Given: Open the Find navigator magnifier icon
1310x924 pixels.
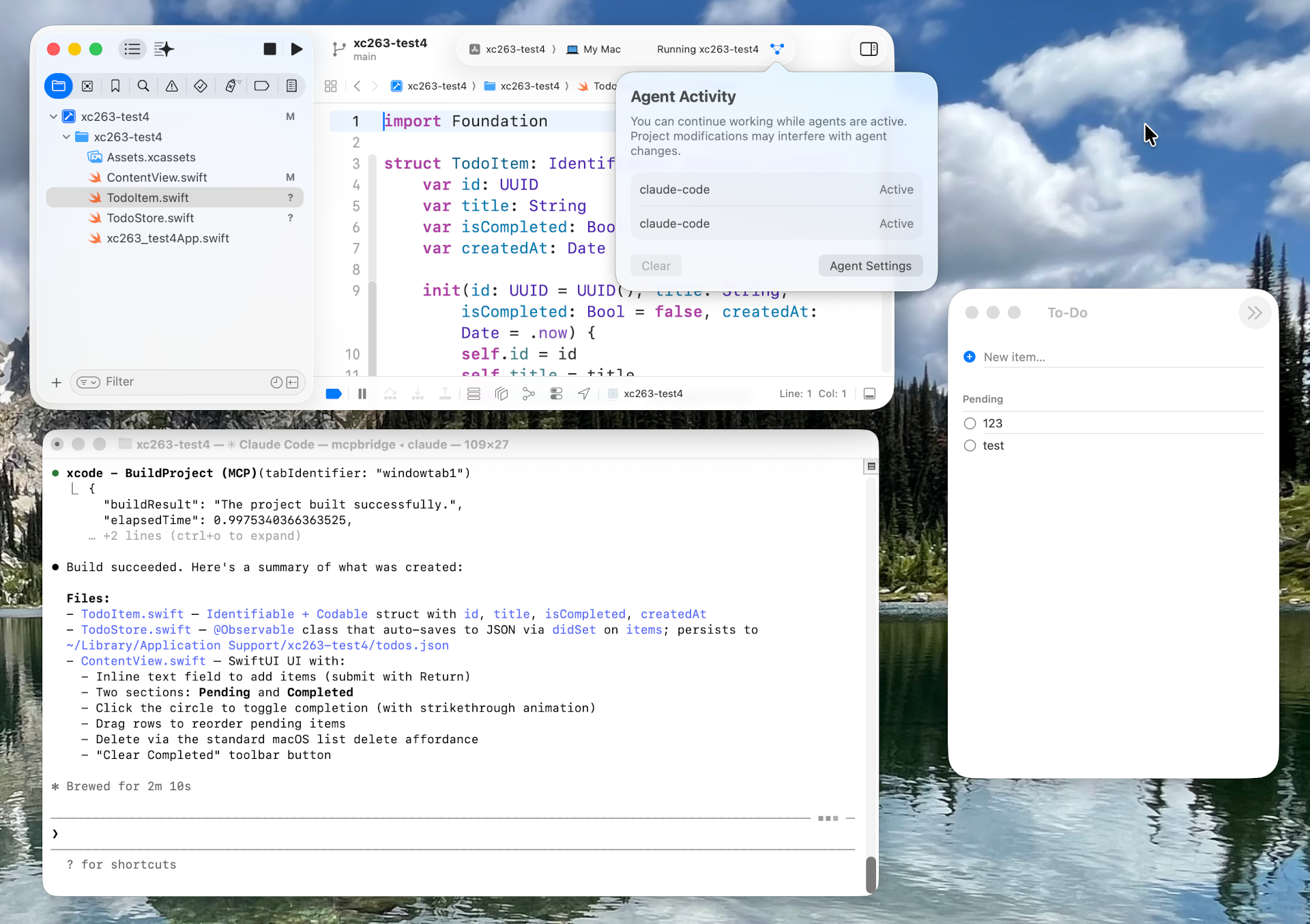Looking at the screenshot, I should click(143, 86).
